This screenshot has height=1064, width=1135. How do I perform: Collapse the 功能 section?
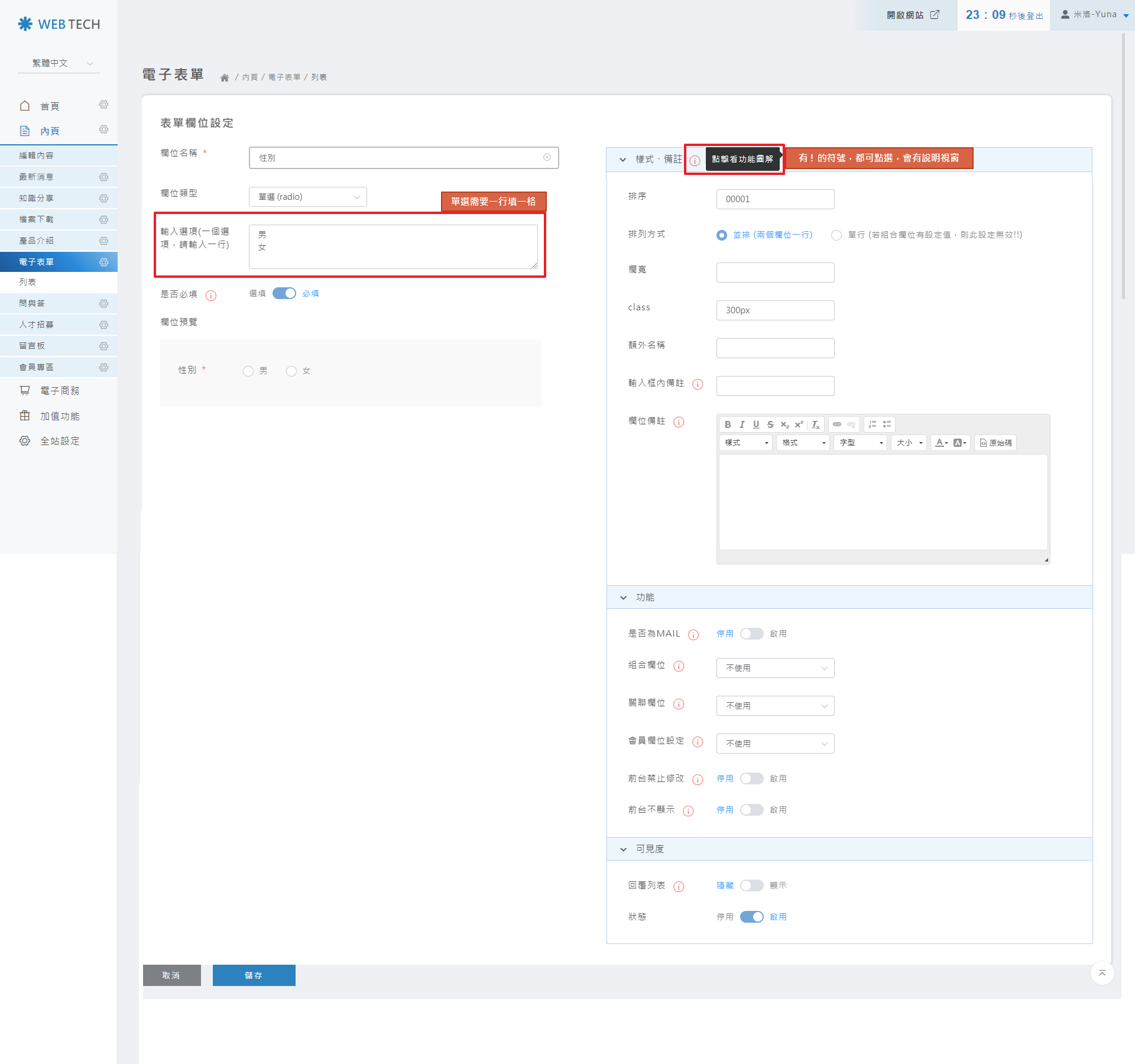tap(623, 598)
